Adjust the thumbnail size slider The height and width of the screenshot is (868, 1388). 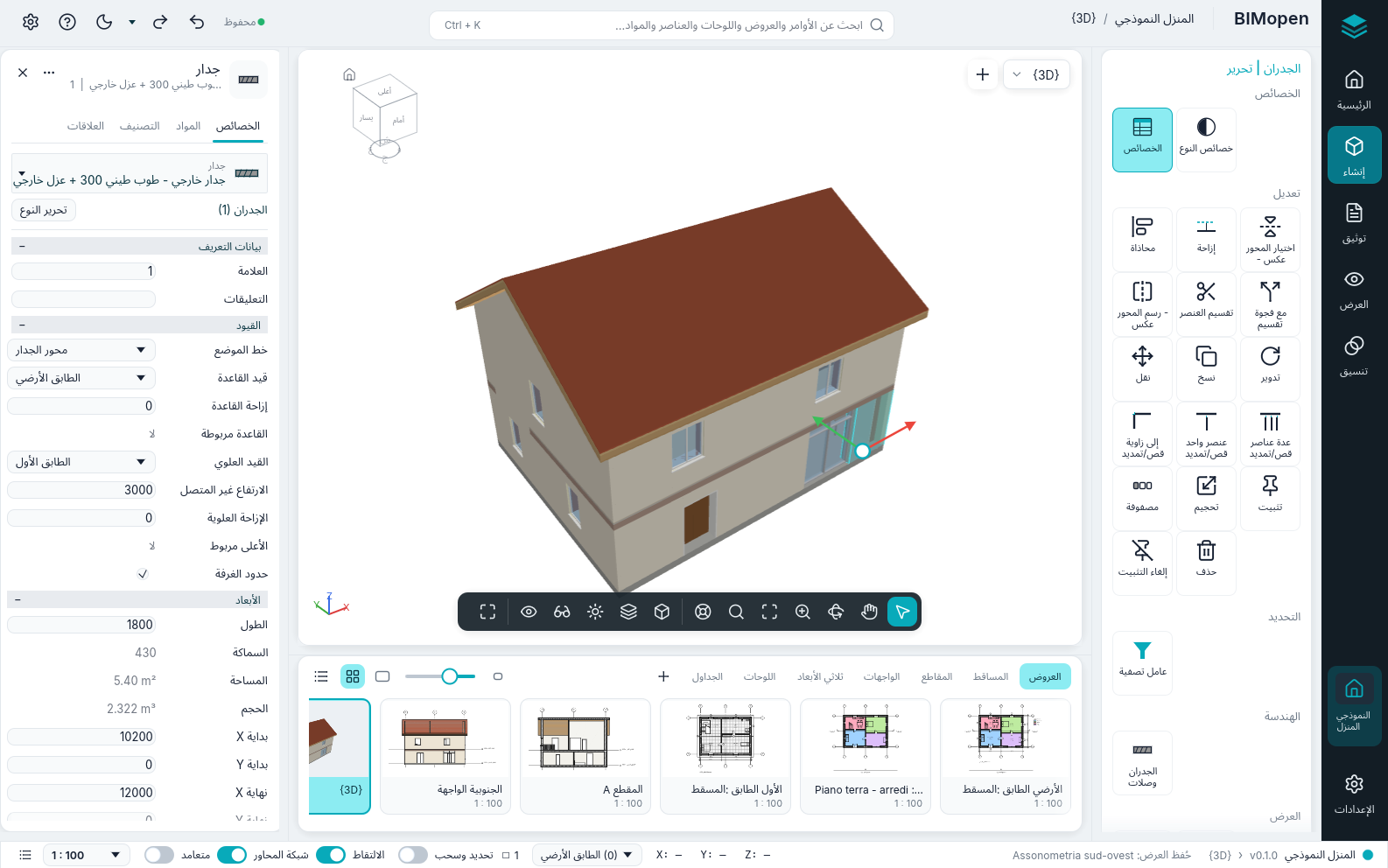pos(440,676)
